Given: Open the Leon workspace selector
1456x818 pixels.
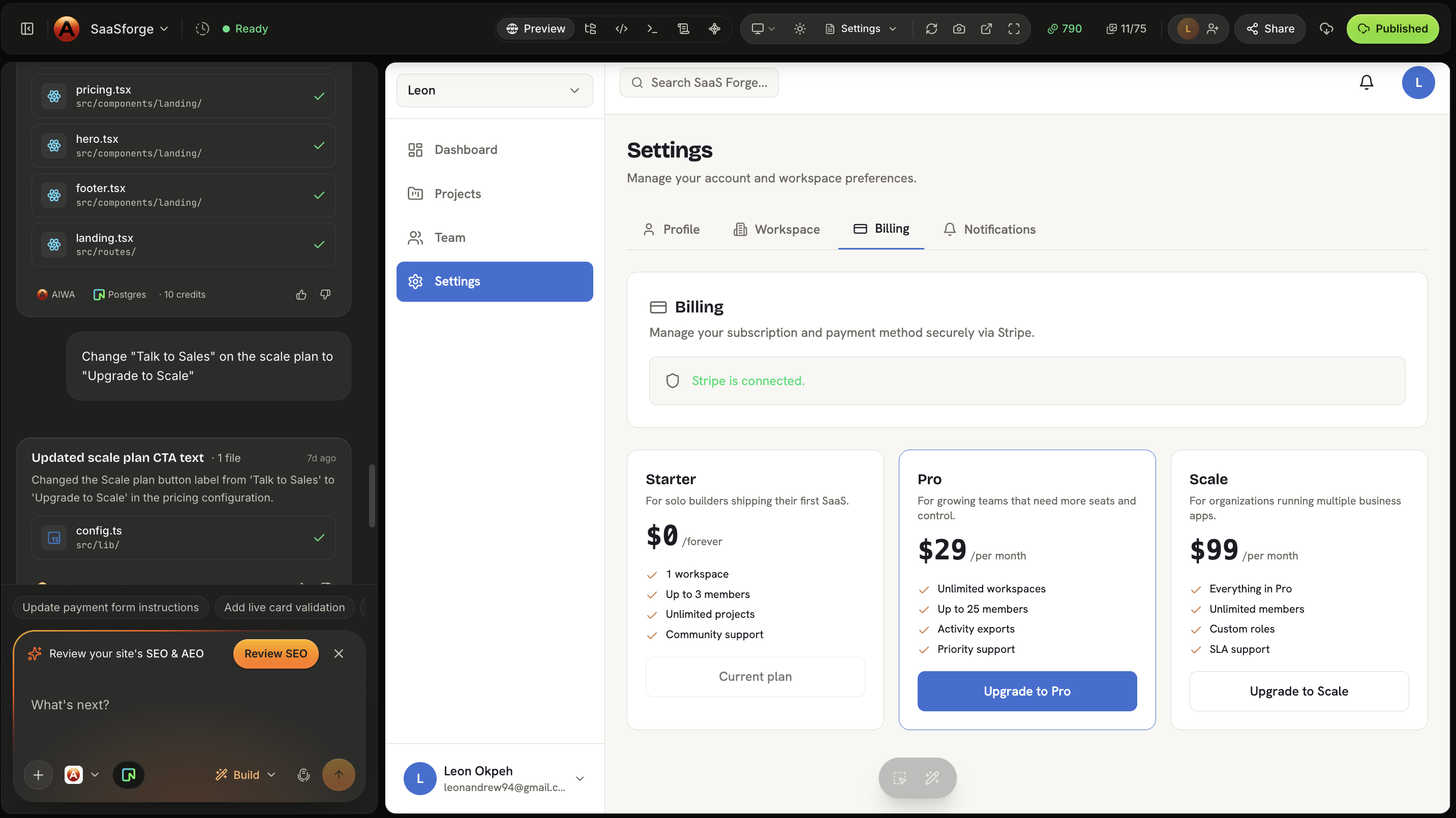Looking at the screenshot, I should (495, 90).
